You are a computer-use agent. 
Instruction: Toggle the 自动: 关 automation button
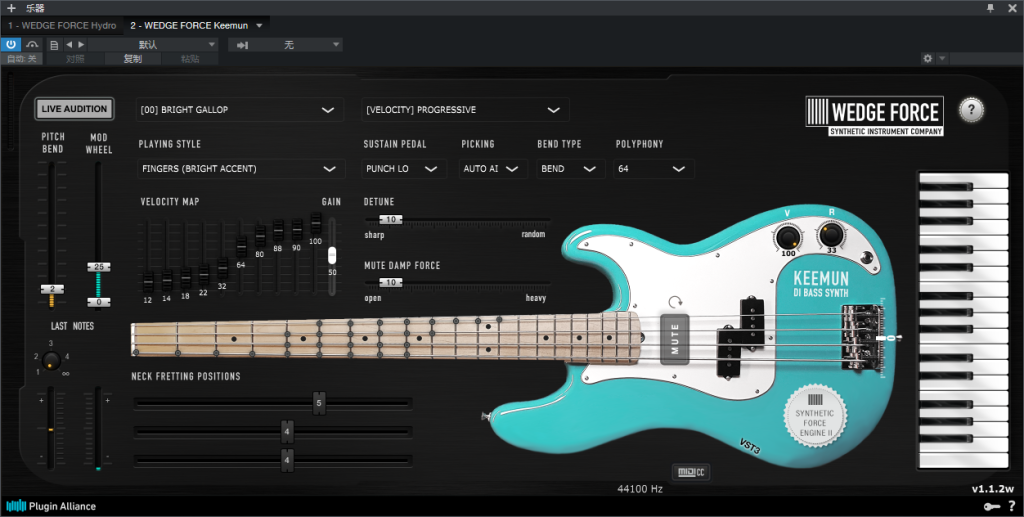coord(22,59)
